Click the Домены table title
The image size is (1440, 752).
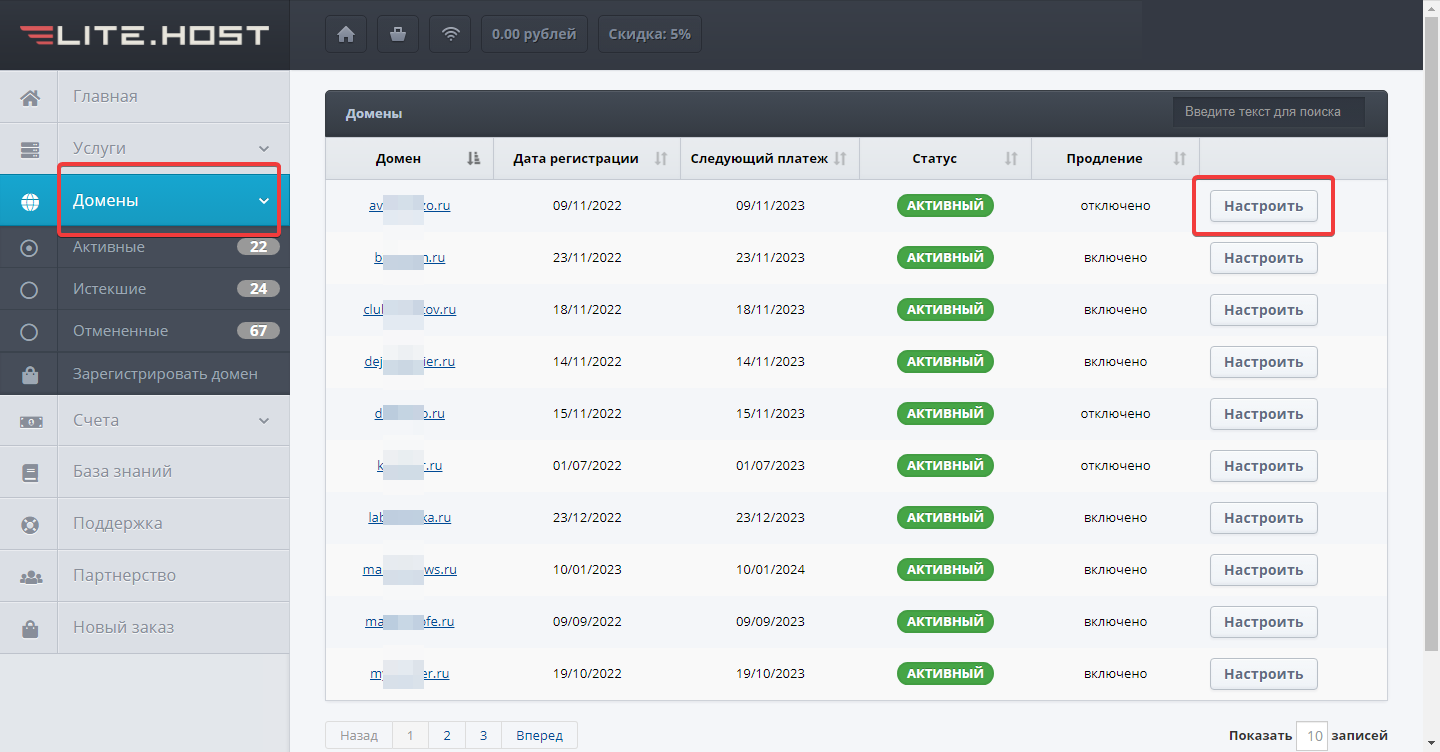click(374, 114)
